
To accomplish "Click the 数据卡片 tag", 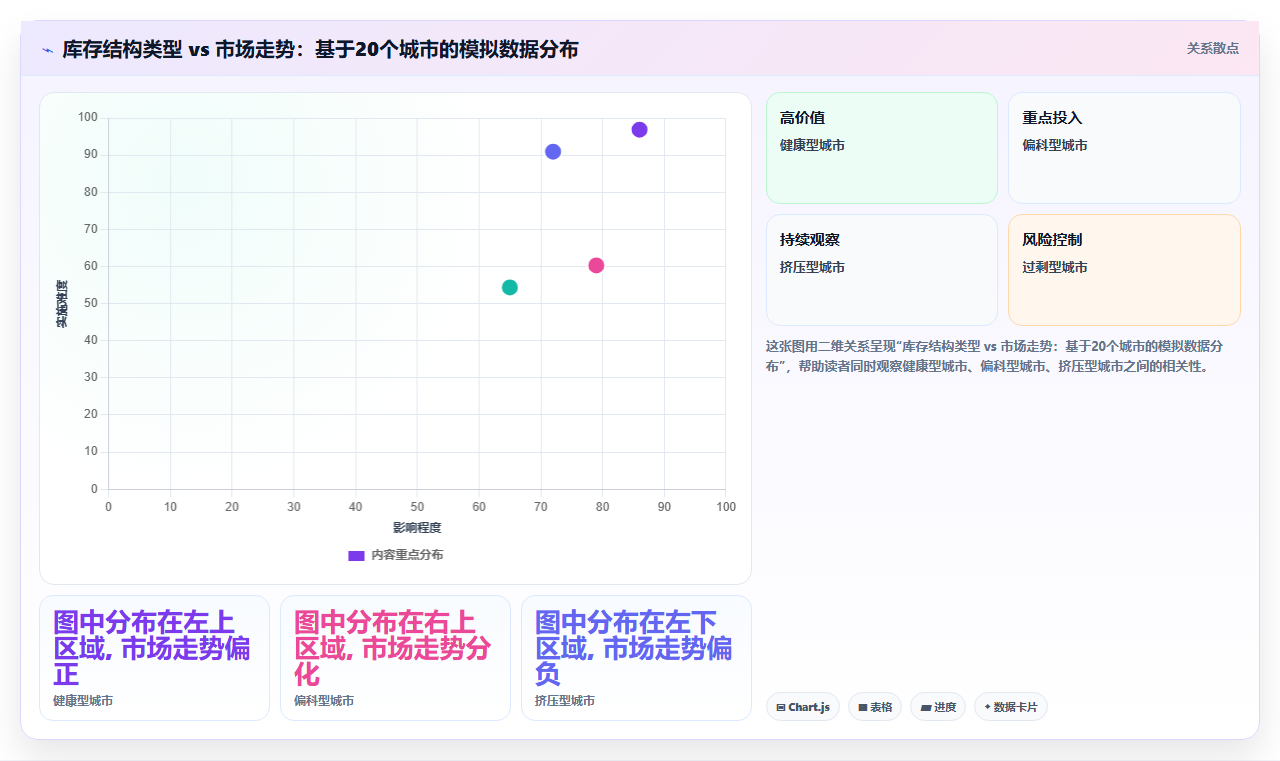I will point(1011,707).
